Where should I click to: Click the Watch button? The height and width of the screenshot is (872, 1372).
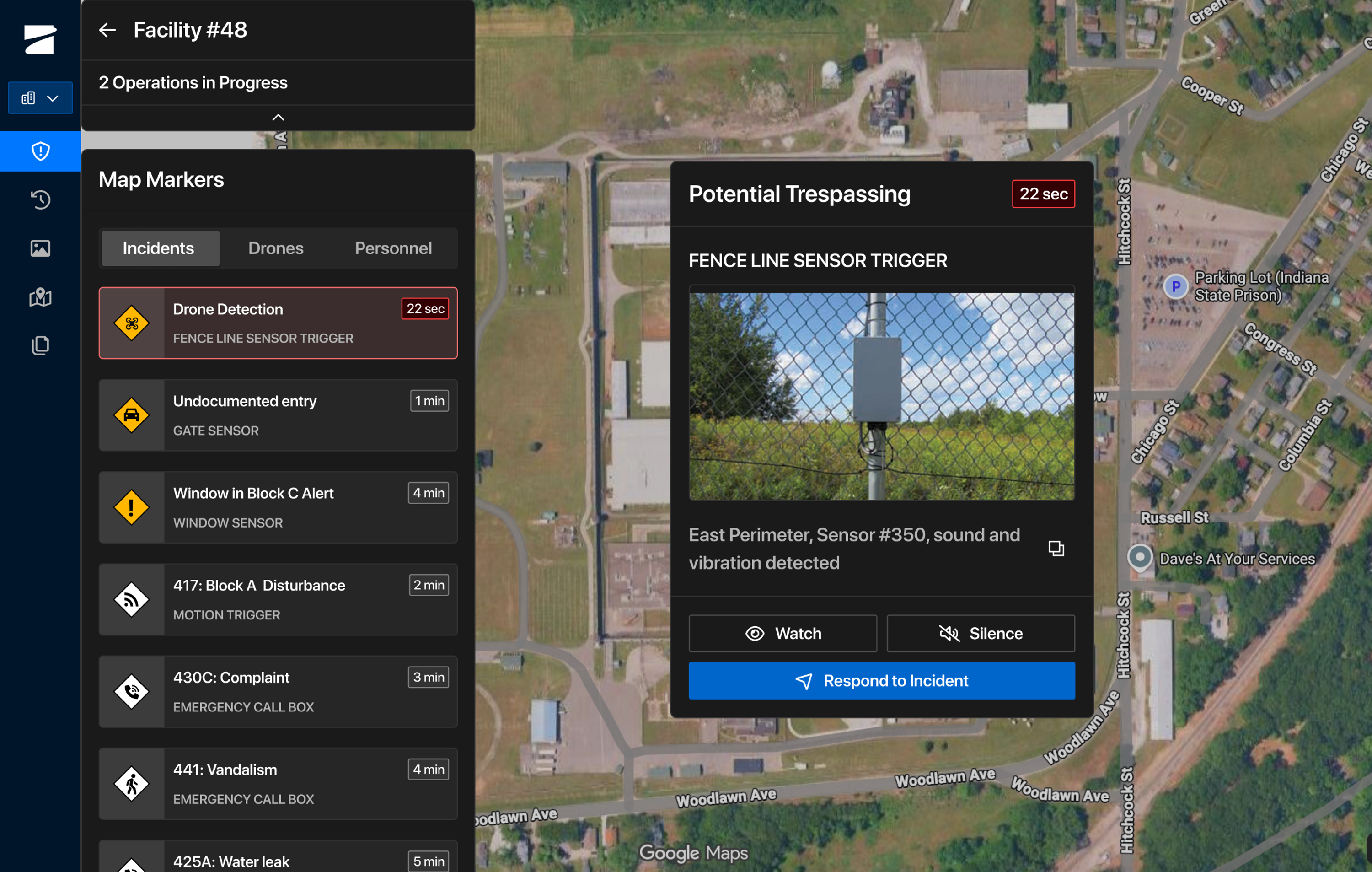(783, 633)
